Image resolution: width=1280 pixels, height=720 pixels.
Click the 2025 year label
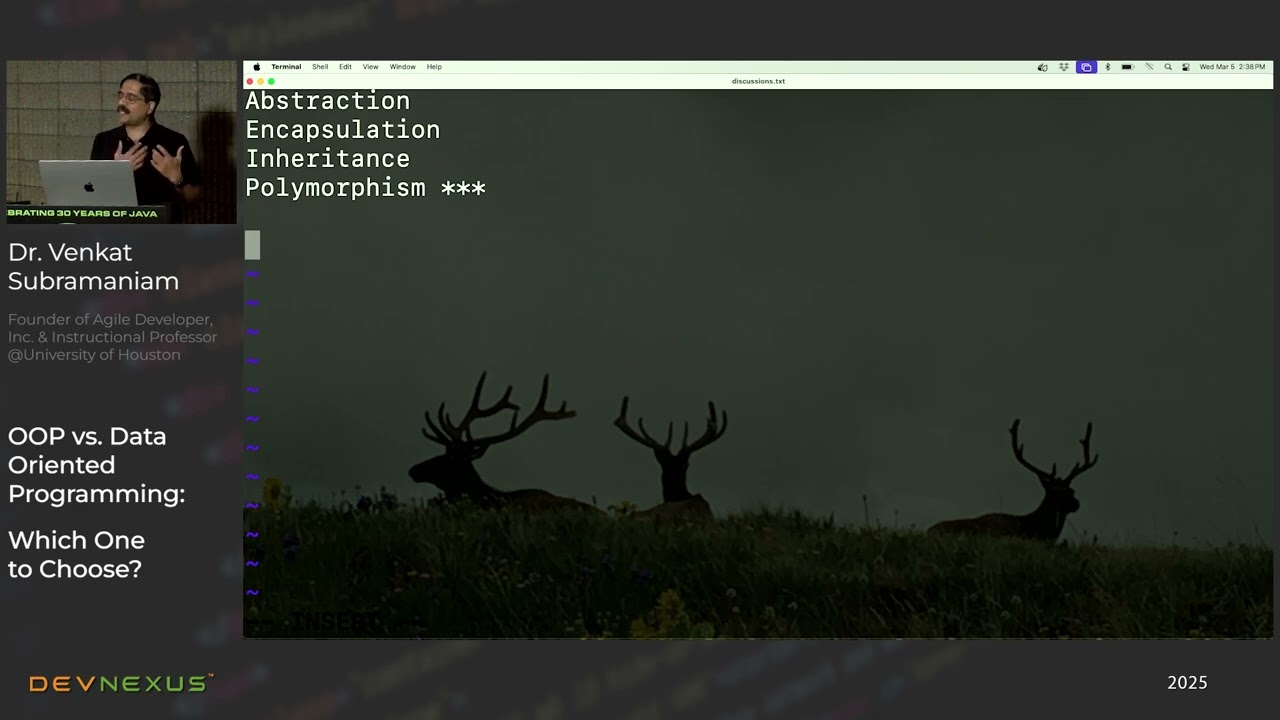[x=1187, y=683]
